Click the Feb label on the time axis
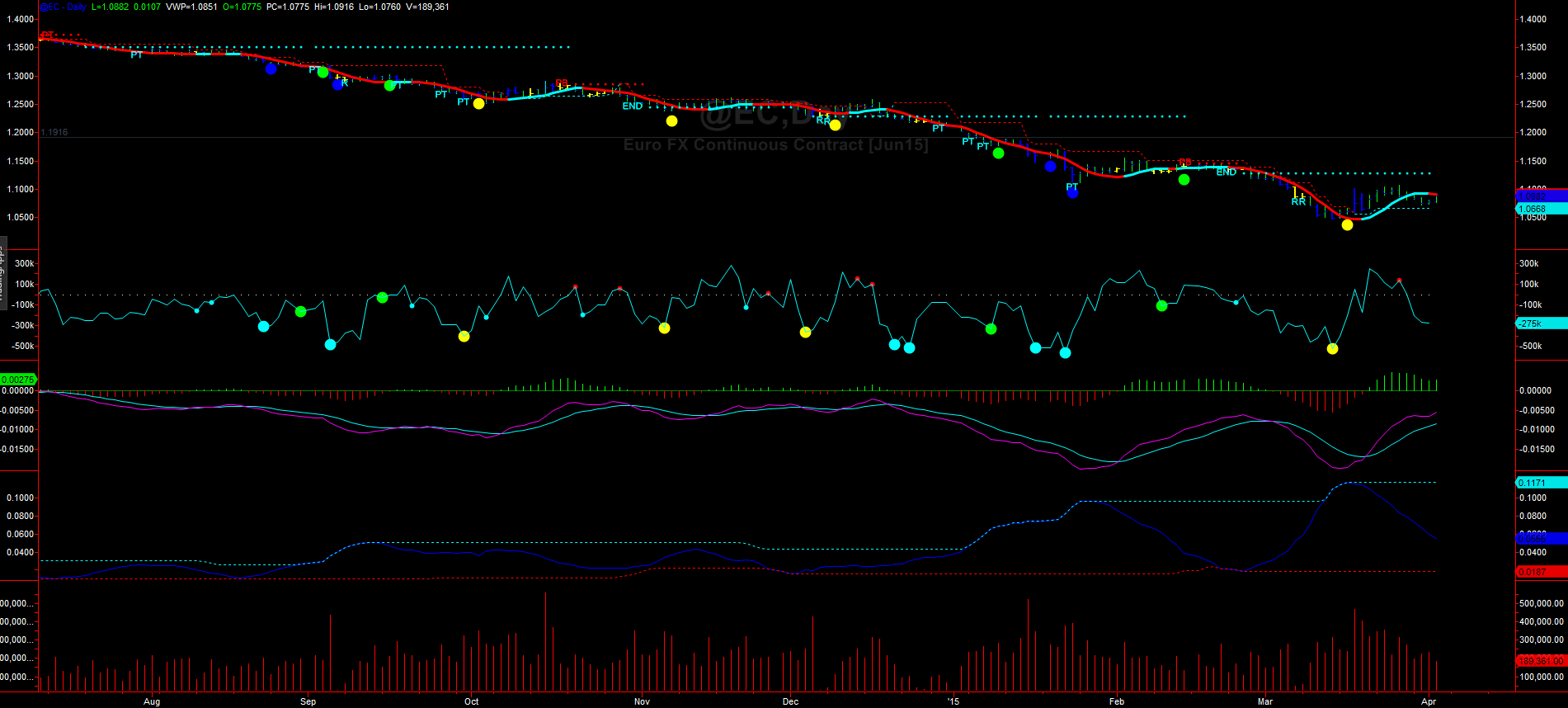 [1116, 701]
